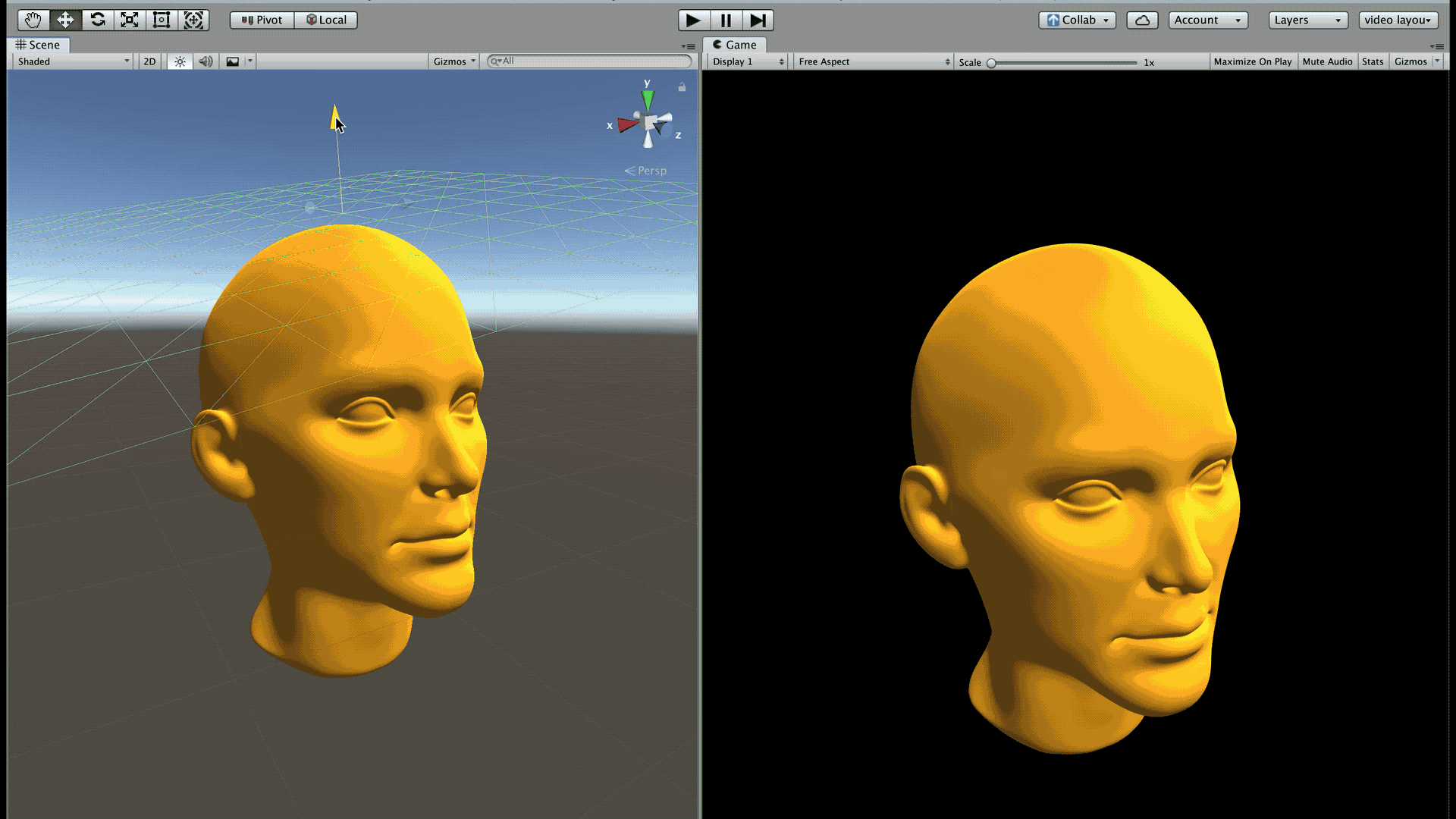Open the Collab dropdown
1456x819 pixels.
coord(1077,20)
